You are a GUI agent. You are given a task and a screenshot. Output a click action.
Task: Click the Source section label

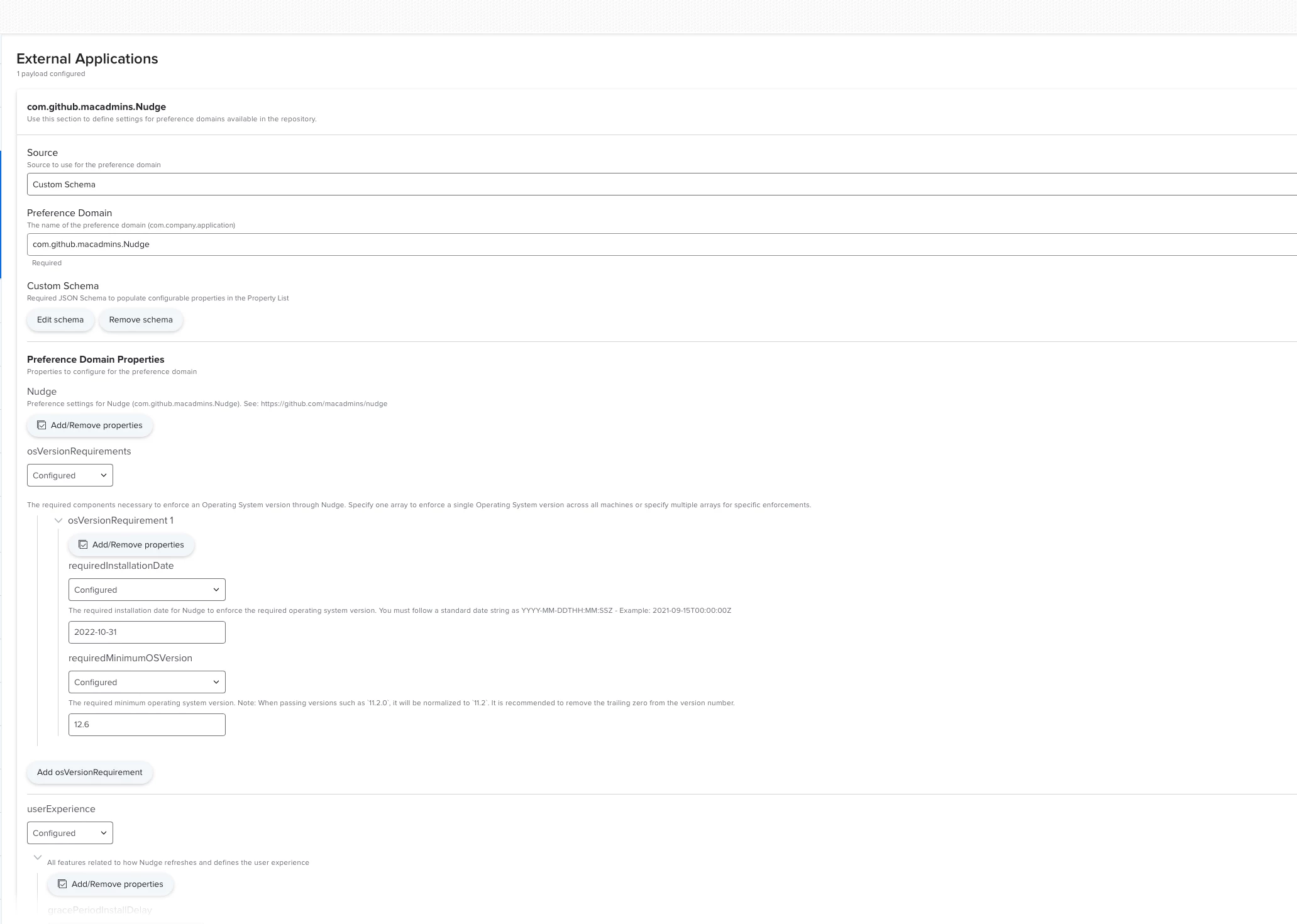coord(42,153)
